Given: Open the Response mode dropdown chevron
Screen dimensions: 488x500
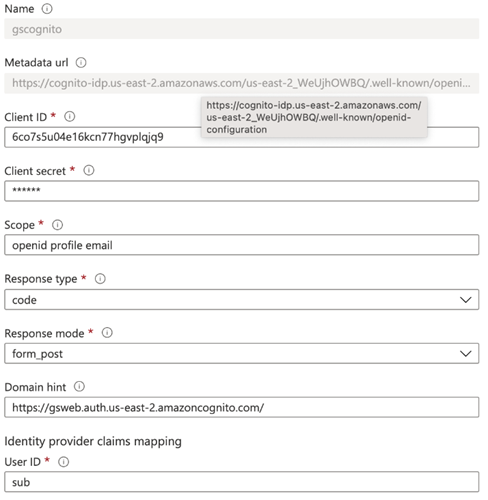Looking at the screenshot, I should tap(465, 353).
